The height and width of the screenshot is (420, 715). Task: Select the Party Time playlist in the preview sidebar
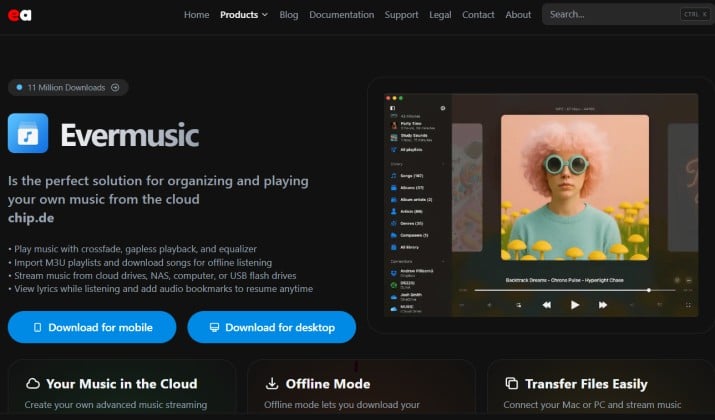413,125
